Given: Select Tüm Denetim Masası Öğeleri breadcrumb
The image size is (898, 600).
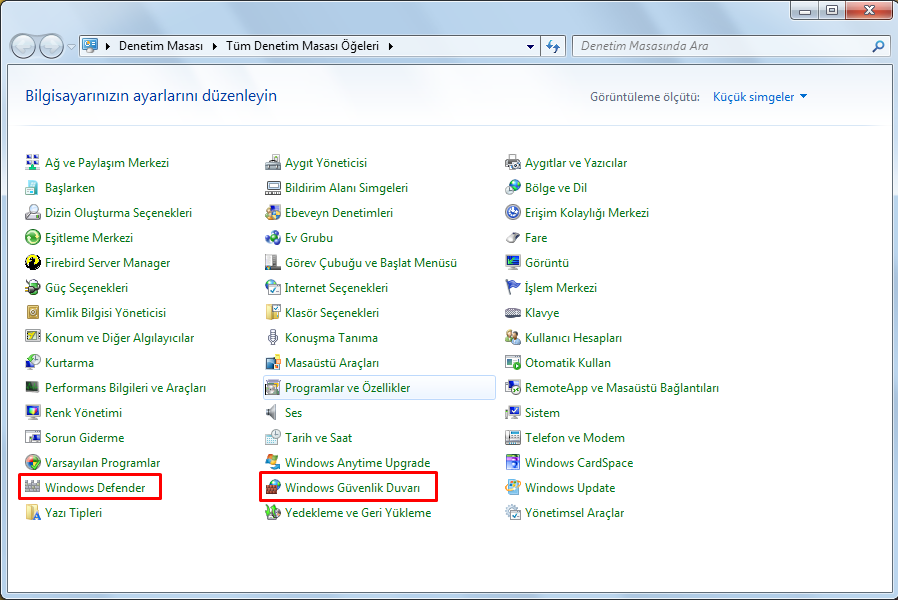Looking at the screenshot, I should click(x=302, y=46).
